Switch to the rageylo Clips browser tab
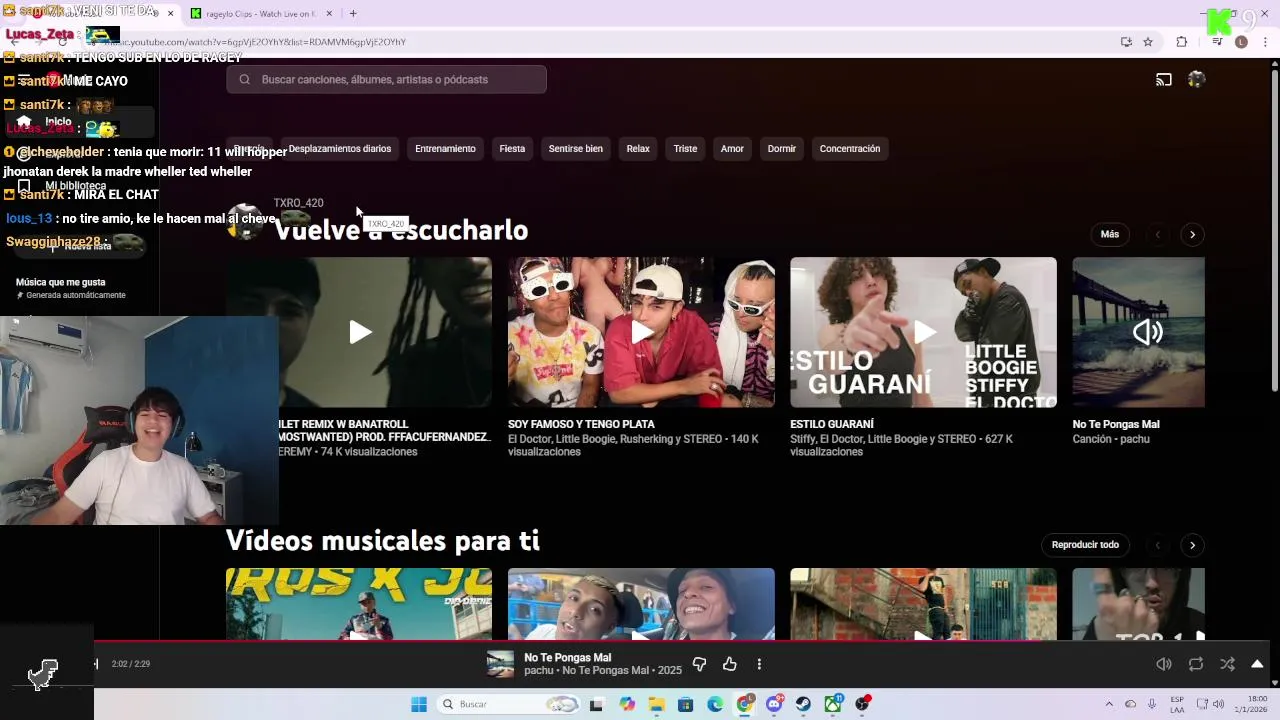The image size is (1280, 720). (x=260, y=14)
